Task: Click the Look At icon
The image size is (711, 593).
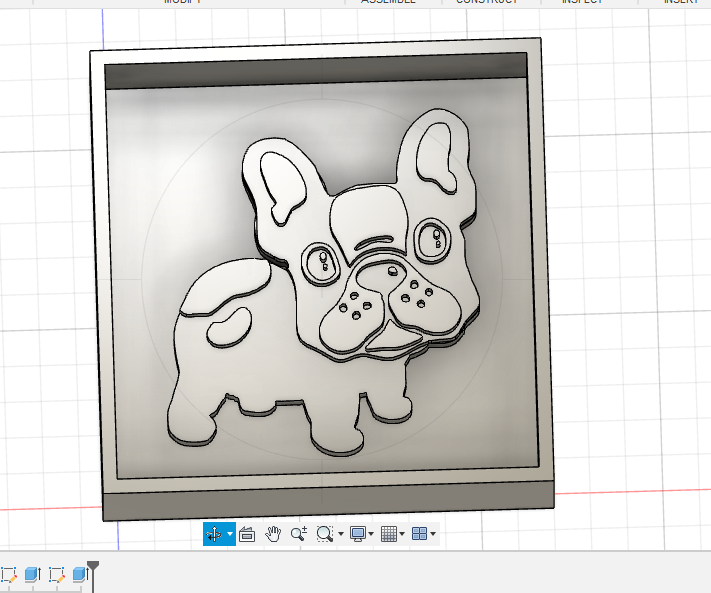Action: click(x=248, y=534)
